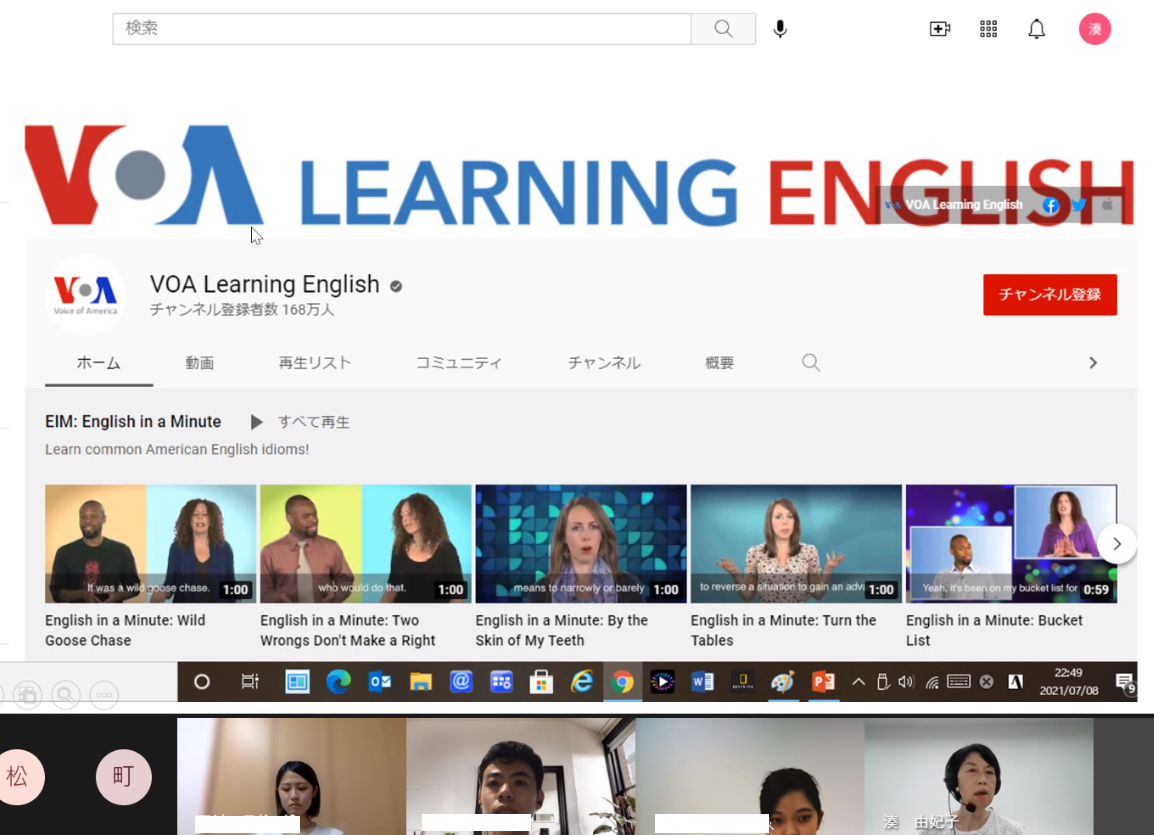Click the Facebook icon on channel banner

(1050, 205)
